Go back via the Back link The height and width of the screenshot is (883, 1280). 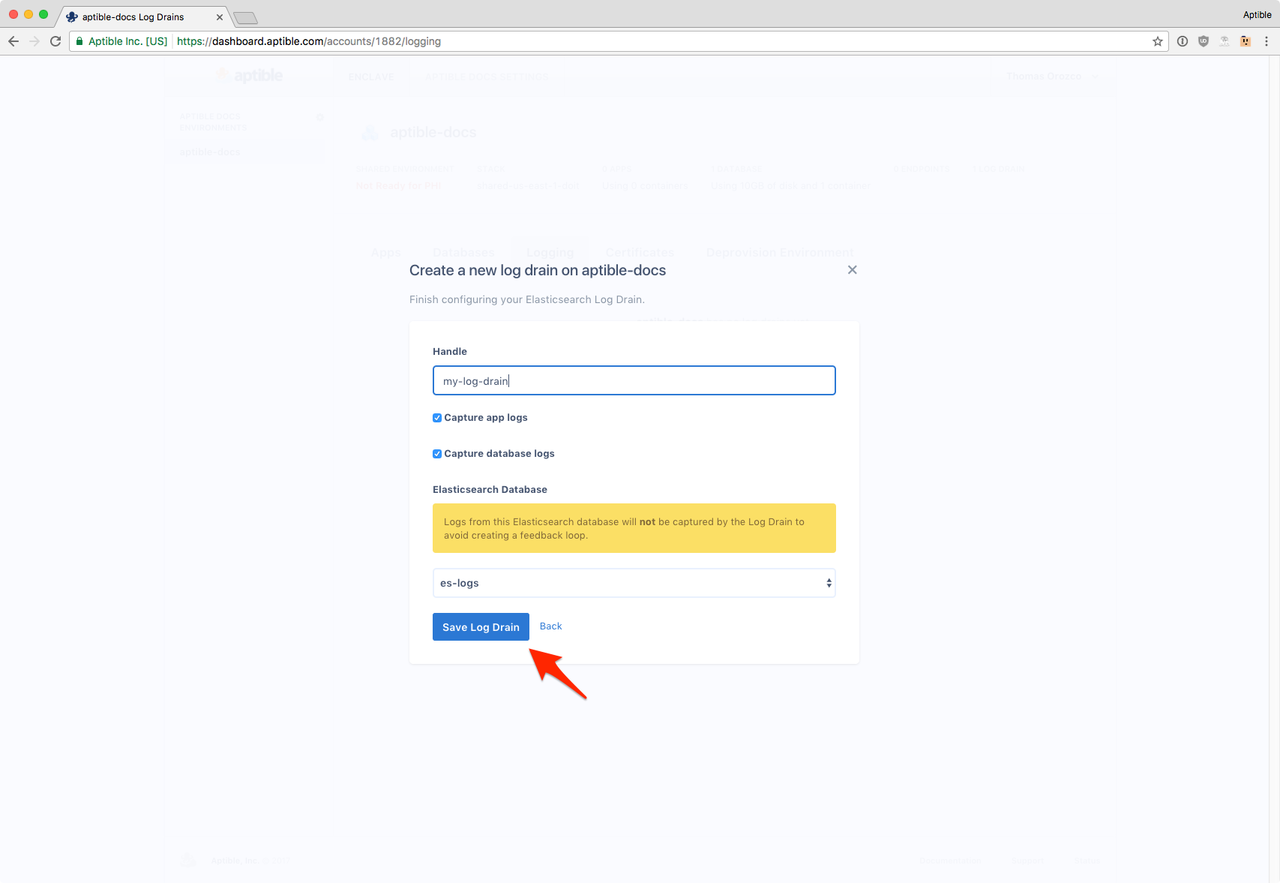(551, 626)
